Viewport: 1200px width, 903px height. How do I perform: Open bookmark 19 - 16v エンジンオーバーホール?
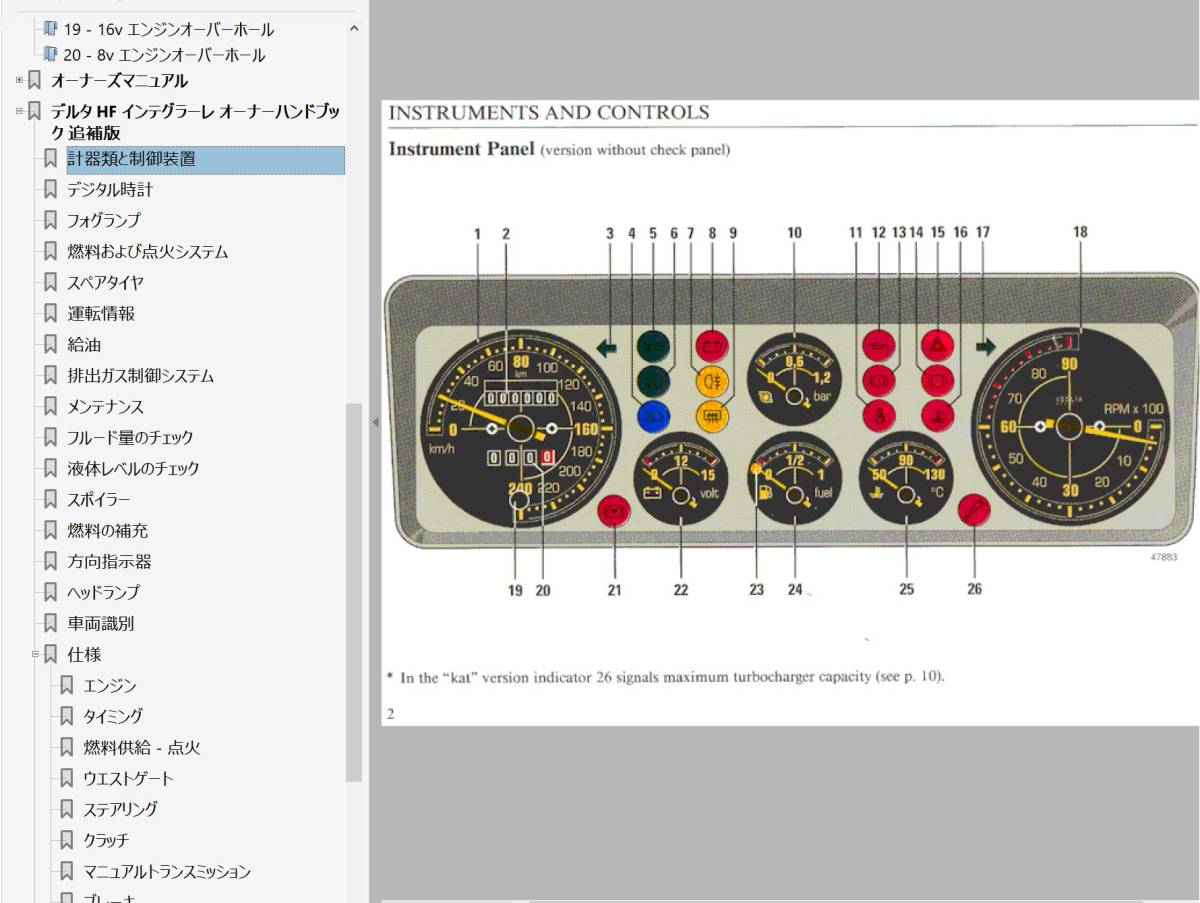169,29
